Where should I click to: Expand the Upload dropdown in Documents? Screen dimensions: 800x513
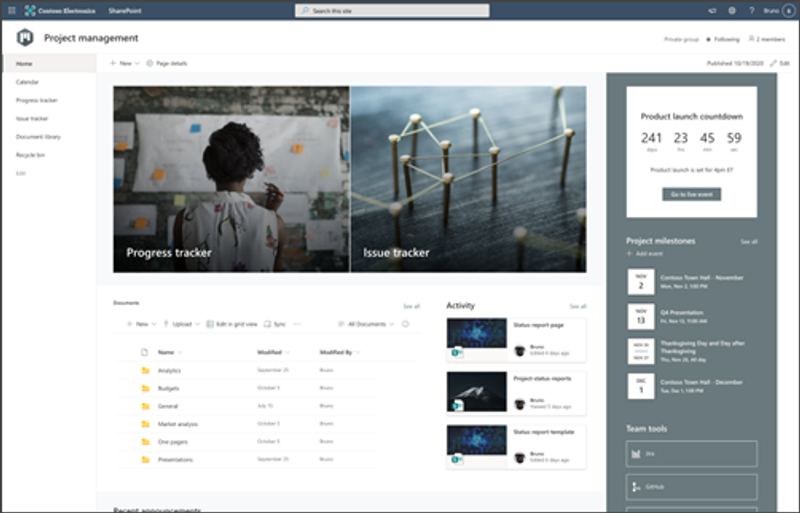point(181,324)
